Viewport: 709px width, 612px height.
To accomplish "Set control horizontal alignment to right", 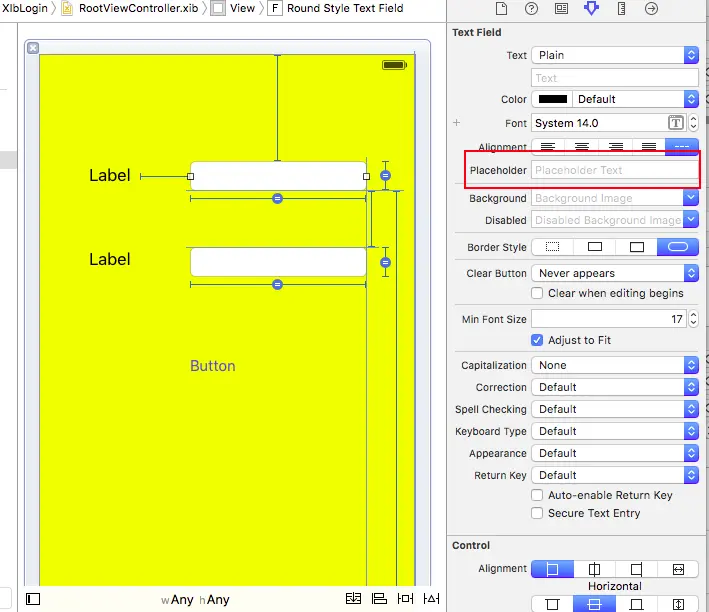I will coord(636,569).
